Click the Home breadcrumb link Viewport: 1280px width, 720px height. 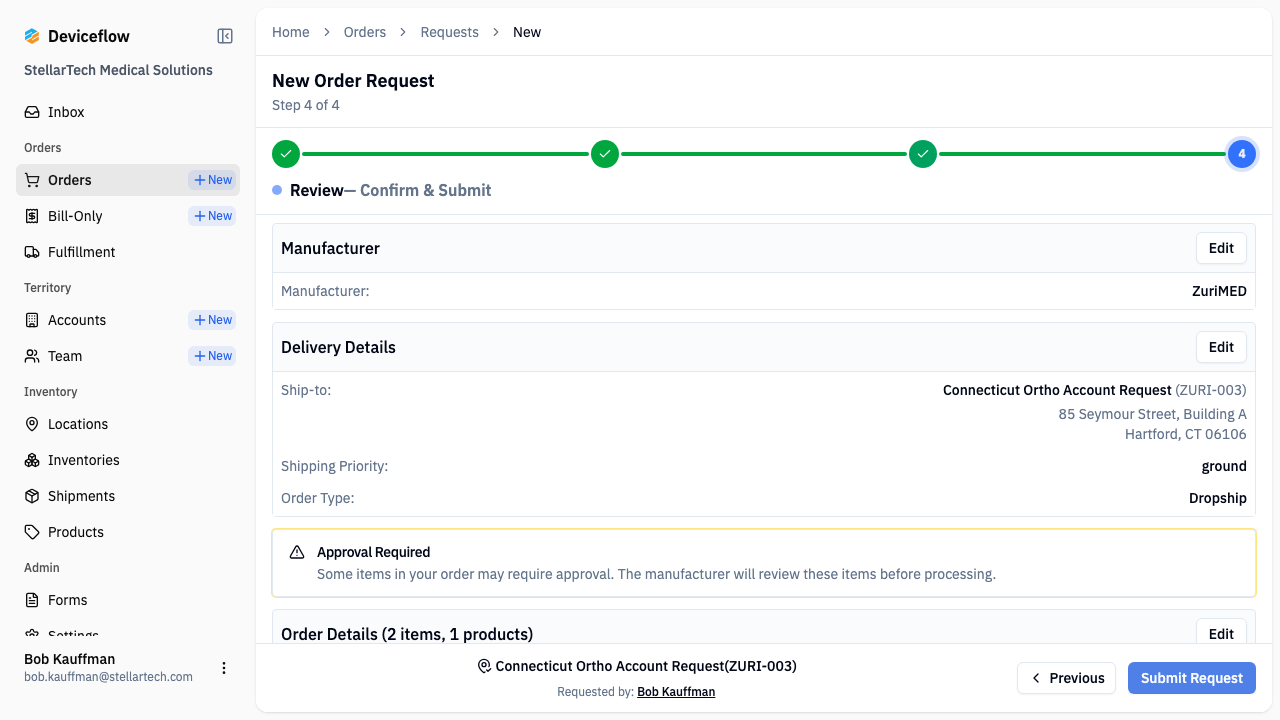[291, 32]
